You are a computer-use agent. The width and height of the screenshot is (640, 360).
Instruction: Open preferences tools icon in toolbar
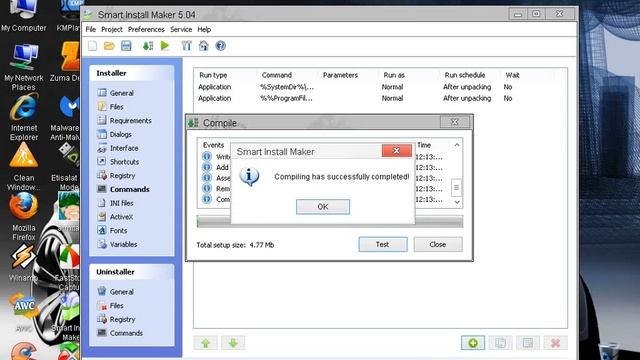point(187,46)
